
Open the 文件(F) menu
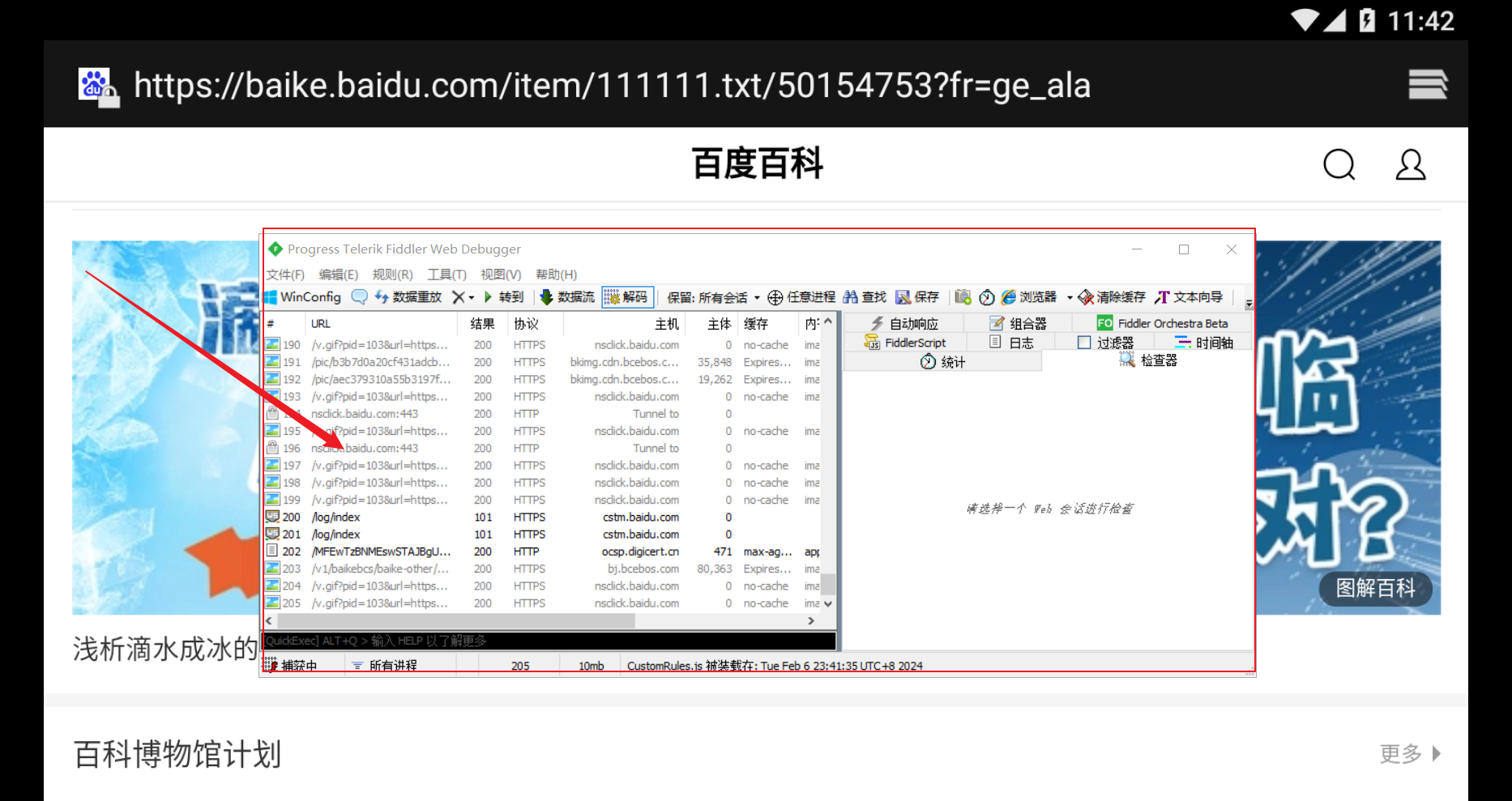pyautogui.click(x=285, y=275)
